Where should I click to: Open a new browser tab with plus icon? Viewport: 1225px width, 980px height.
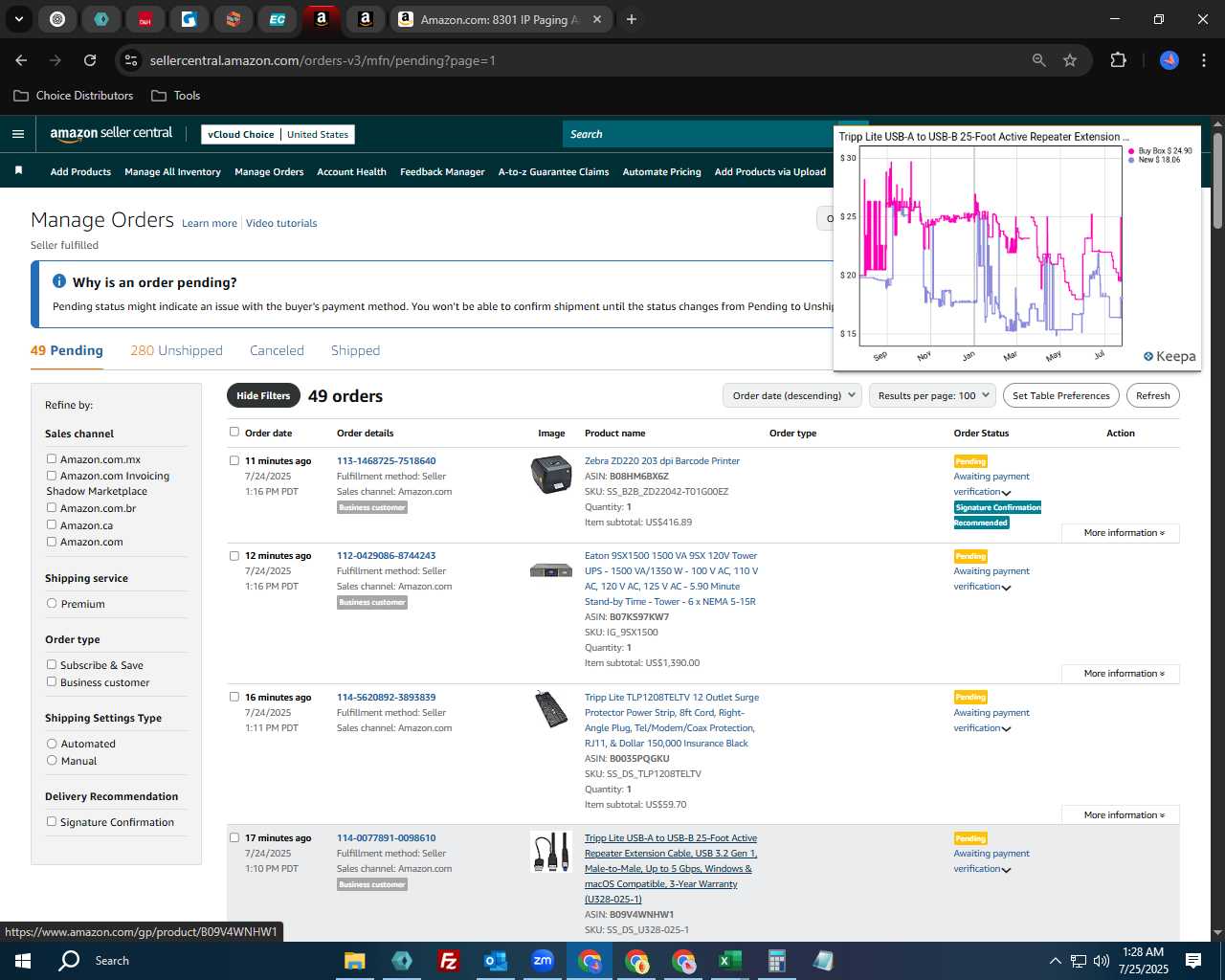point(631,19)
